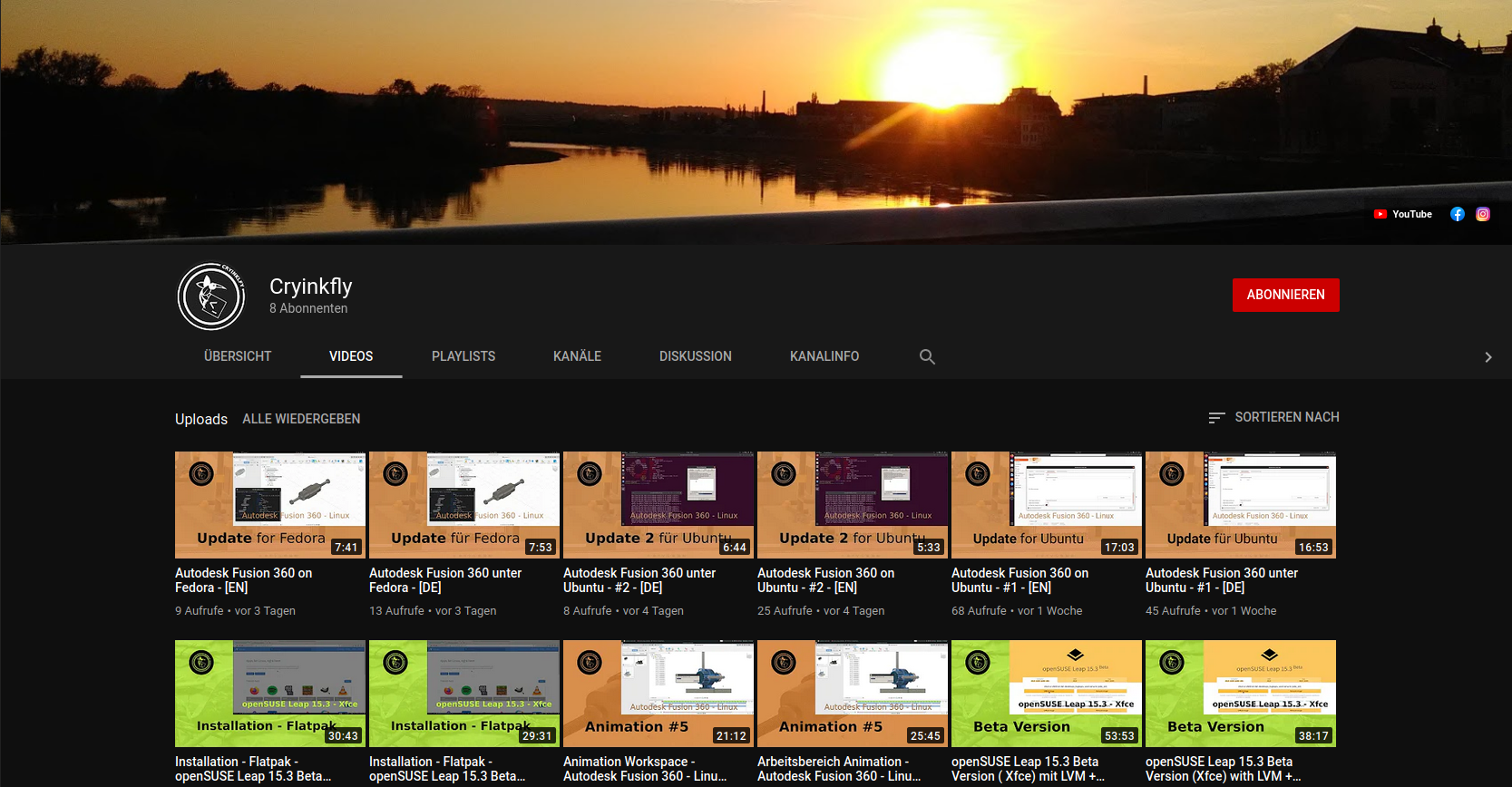1512x787 pixels.
Task: Switch to the Übersicht tab
Action: [238, 356]
